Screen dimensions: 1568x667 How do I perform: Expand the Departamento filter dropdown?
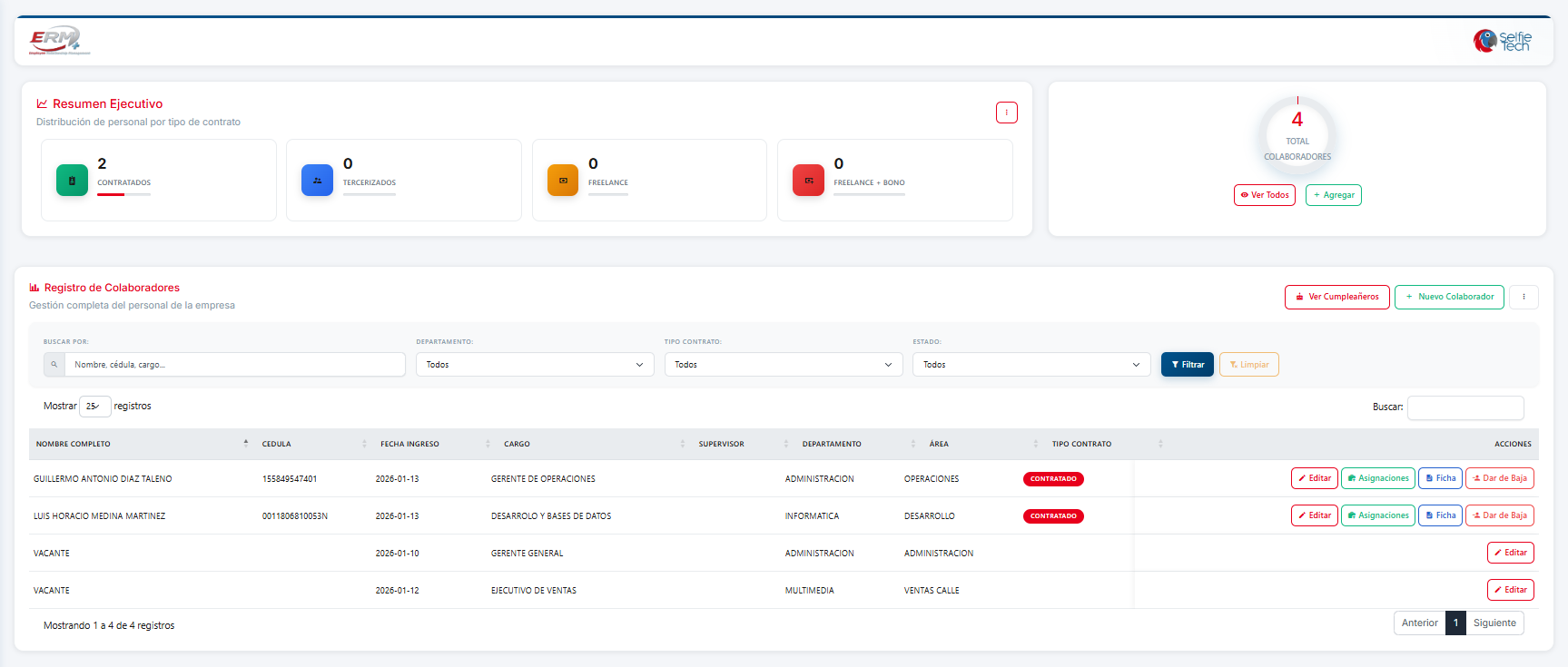coord(535,365)
